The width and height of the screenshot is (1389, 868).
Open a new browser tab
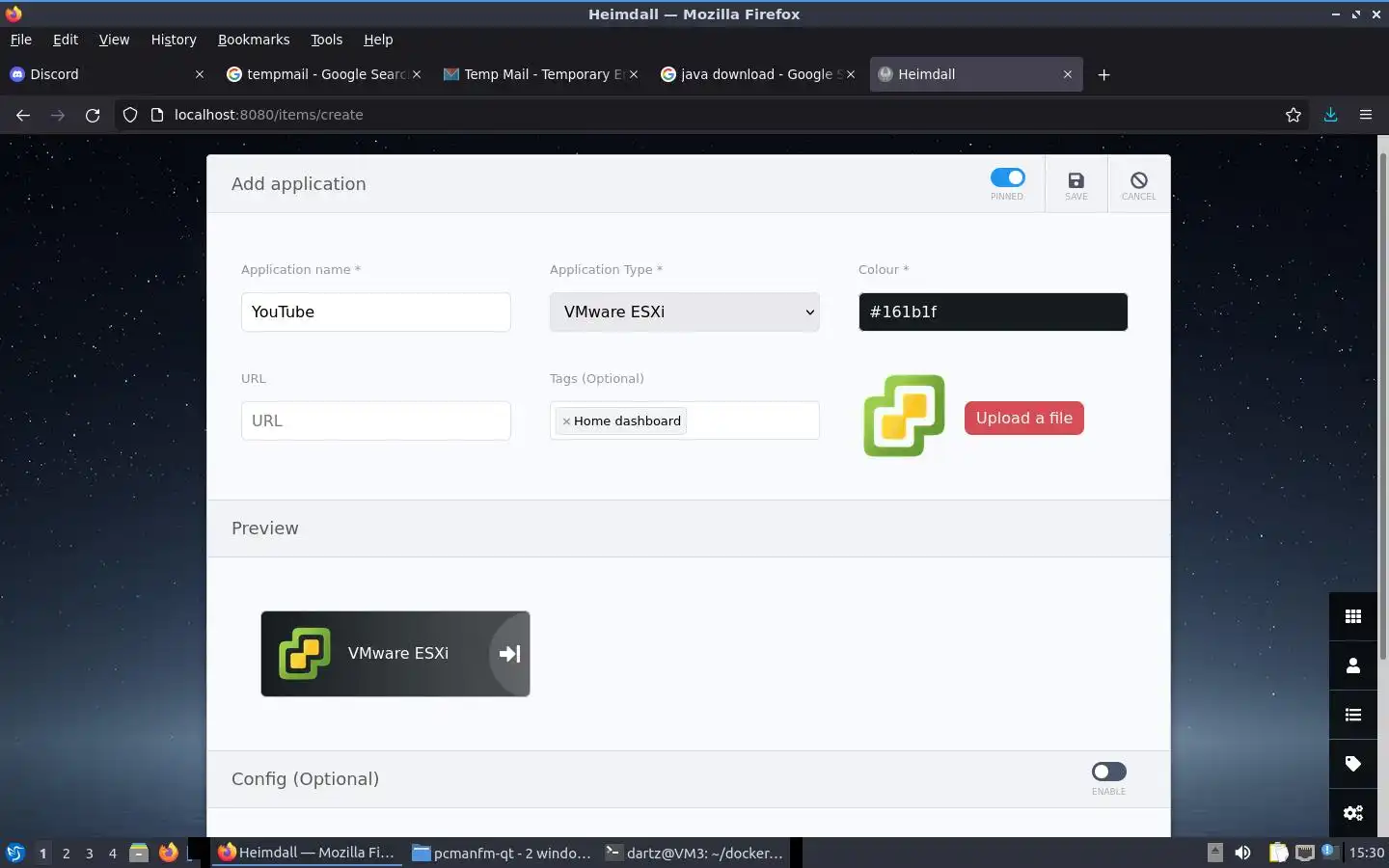[1104, 74]
